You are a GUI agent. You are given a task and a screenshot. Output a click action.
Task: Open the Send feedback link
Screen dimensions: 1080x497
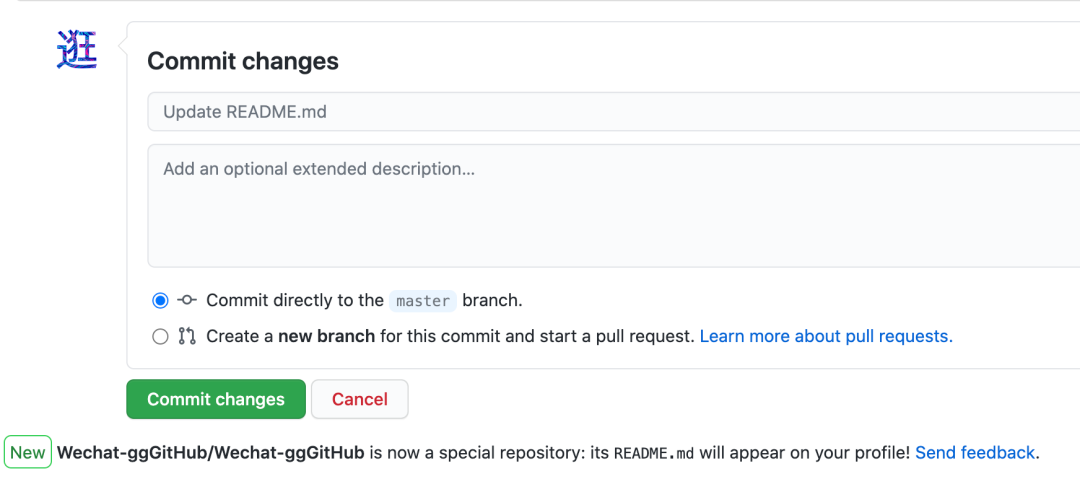point(975,453)
